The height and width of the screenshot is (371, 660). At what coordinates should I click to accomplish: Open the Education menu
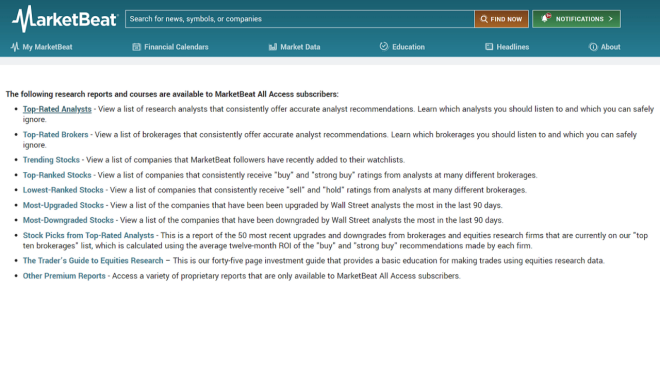click(x=402, y=47)
